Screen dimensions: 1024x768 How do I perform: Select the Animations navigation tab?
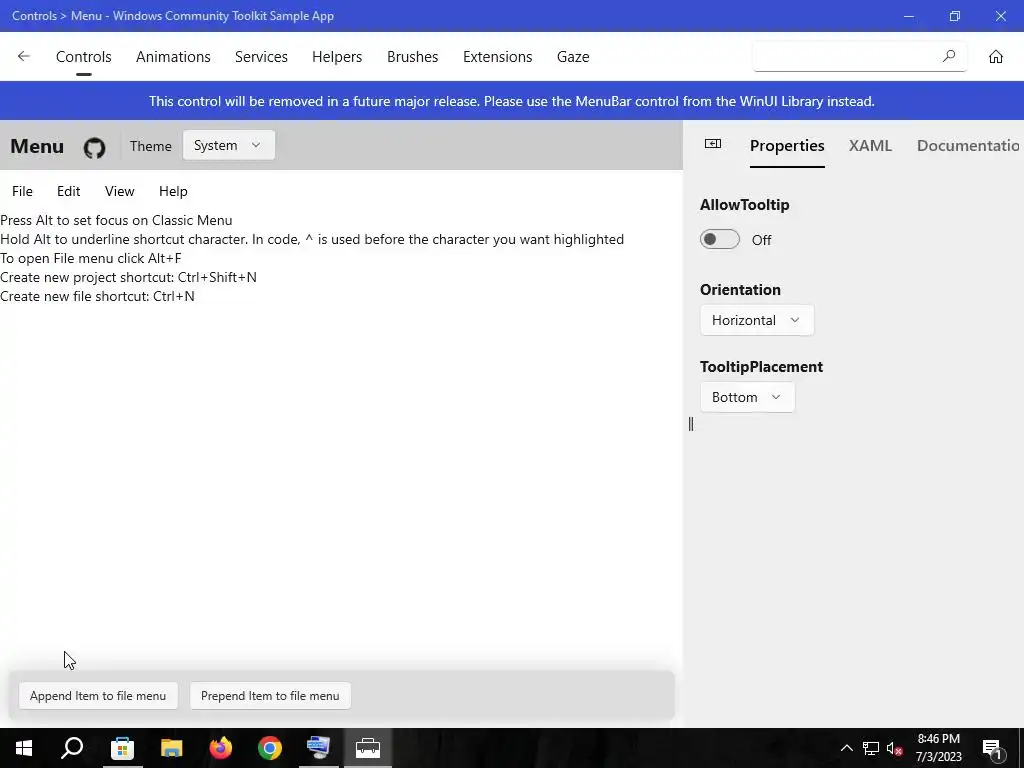(x=173, y=57)
